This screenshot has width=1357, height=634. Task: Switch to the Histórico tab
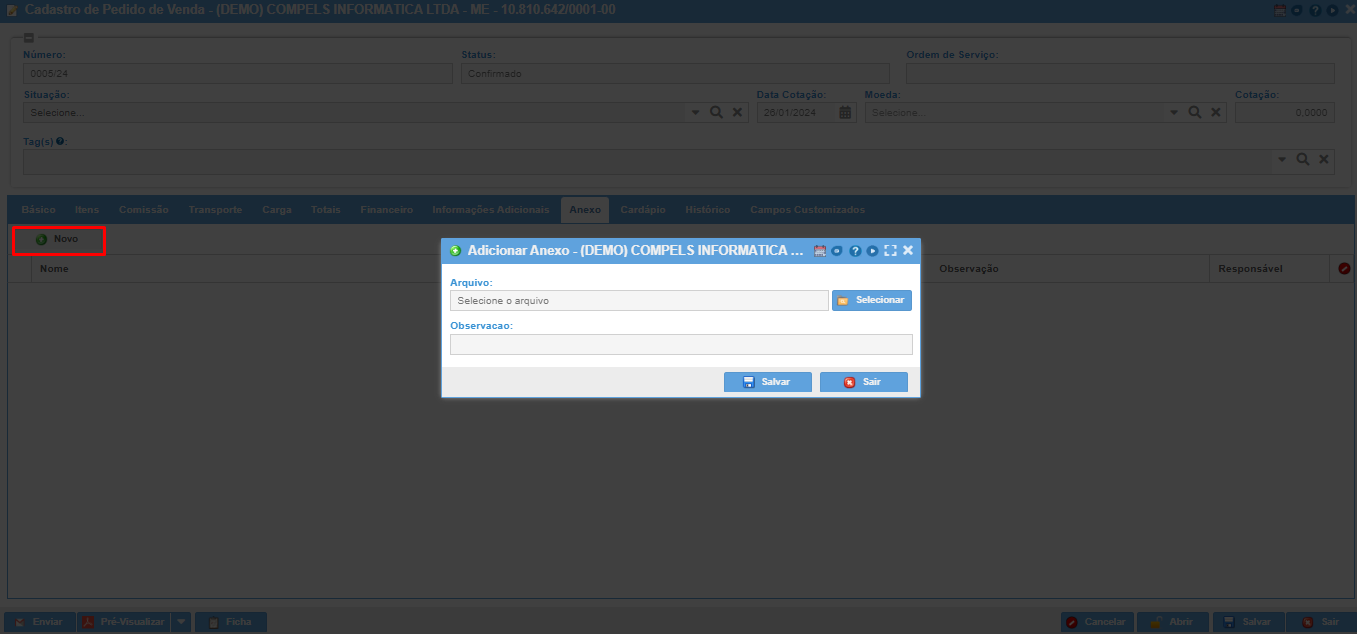click(708, 210)
